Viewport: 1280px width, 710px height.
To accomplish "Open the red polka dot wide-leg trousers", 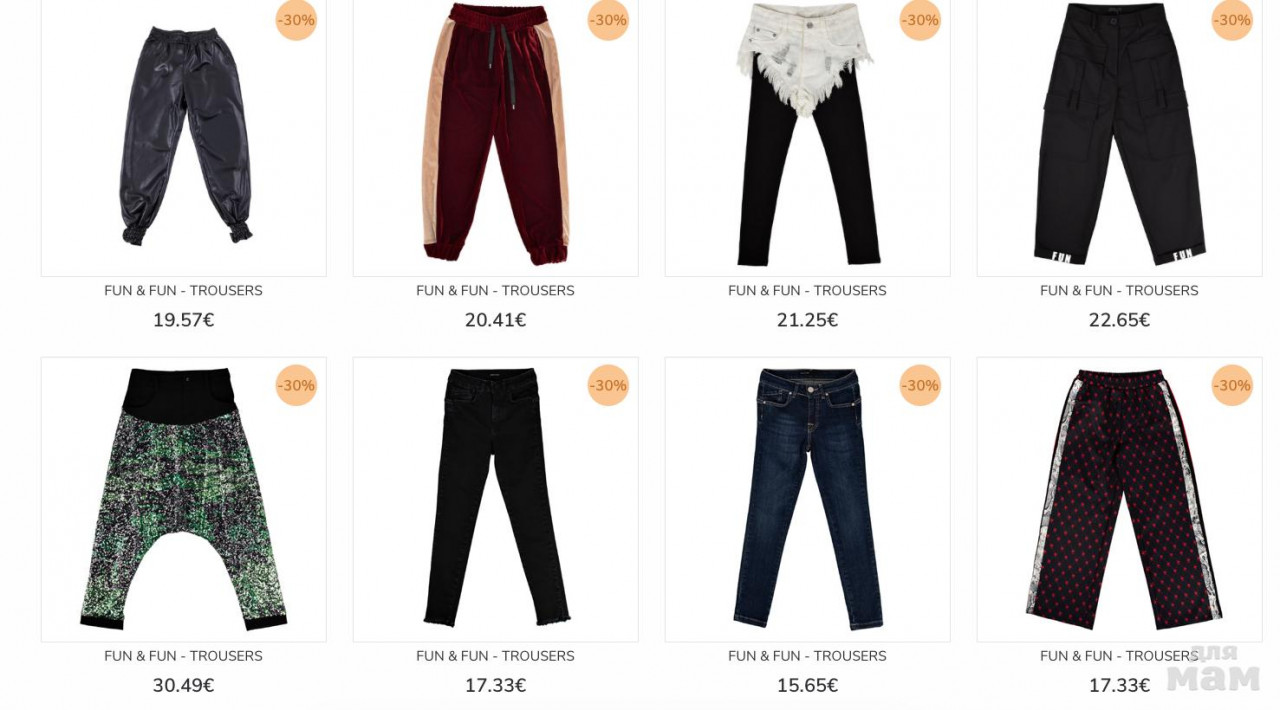I will point(1119,499).
